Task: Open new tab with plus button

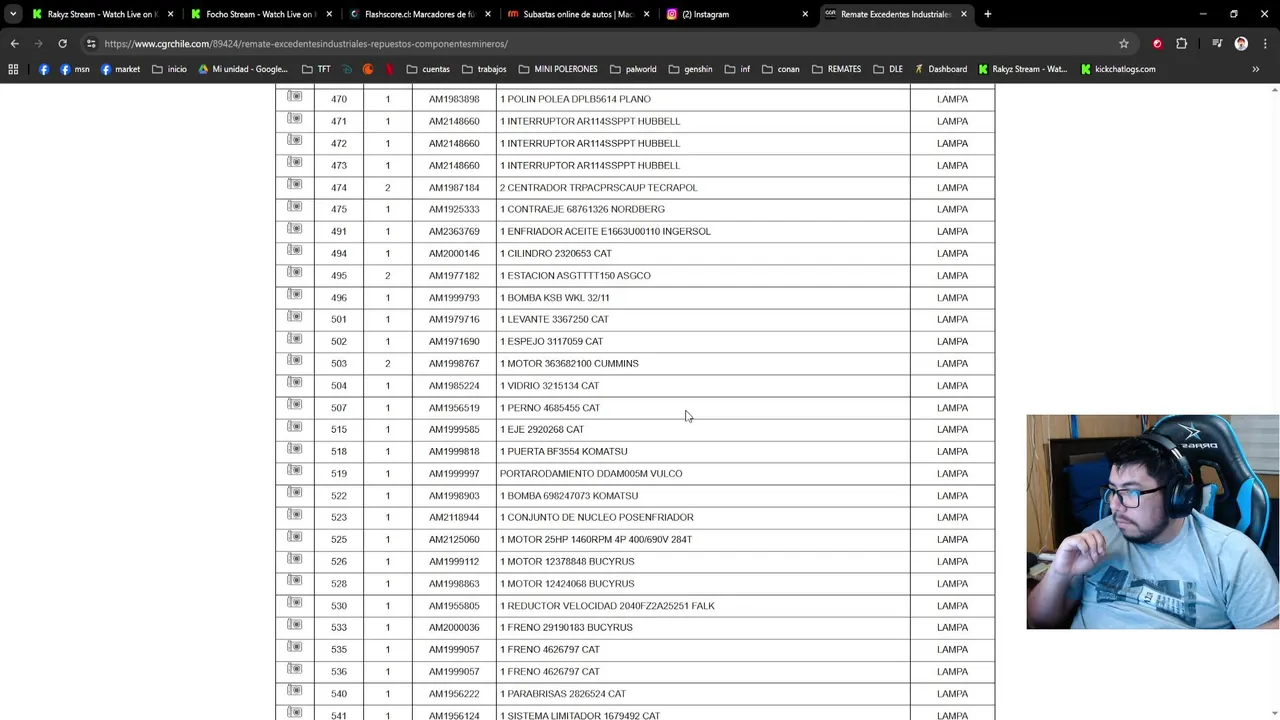Action: 988,14
